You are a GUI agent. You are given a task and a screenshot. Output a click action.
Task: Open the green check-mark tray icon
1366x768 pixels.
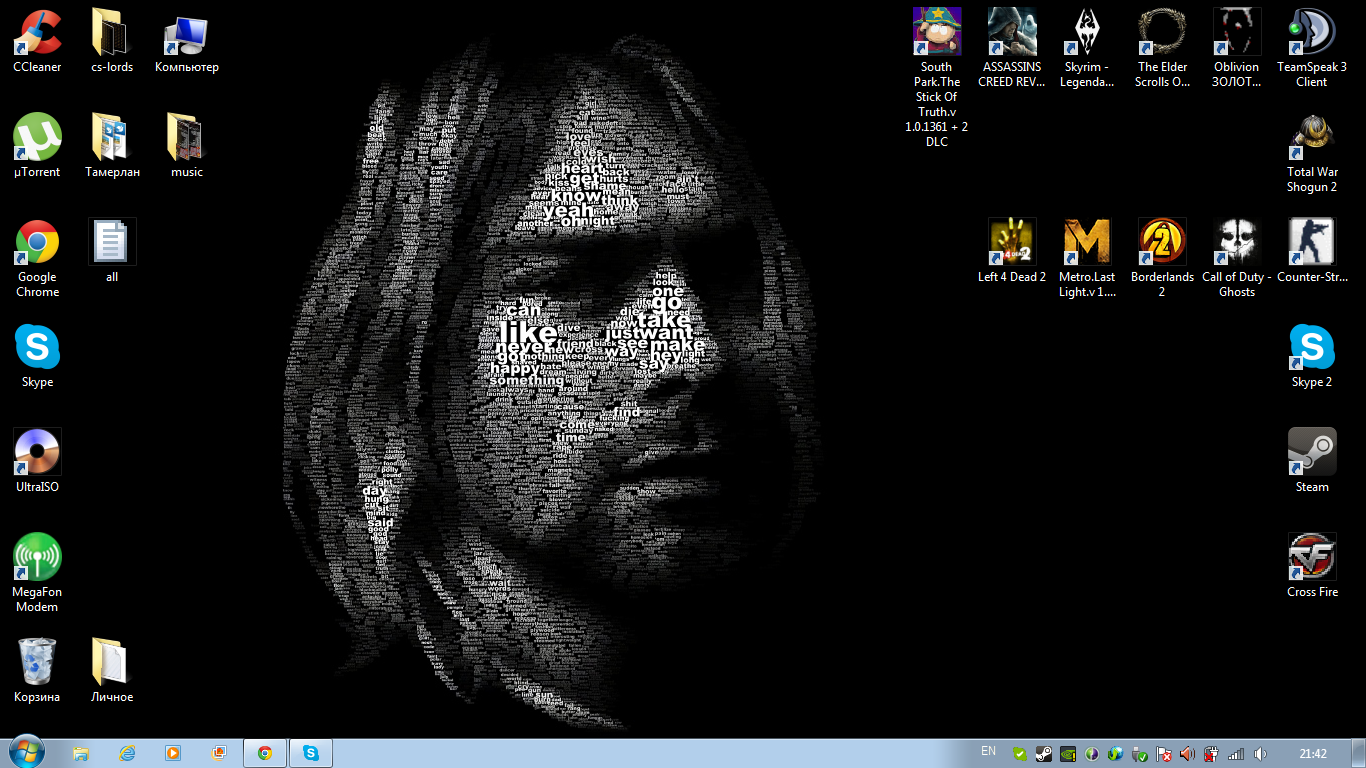(1019, 754)
